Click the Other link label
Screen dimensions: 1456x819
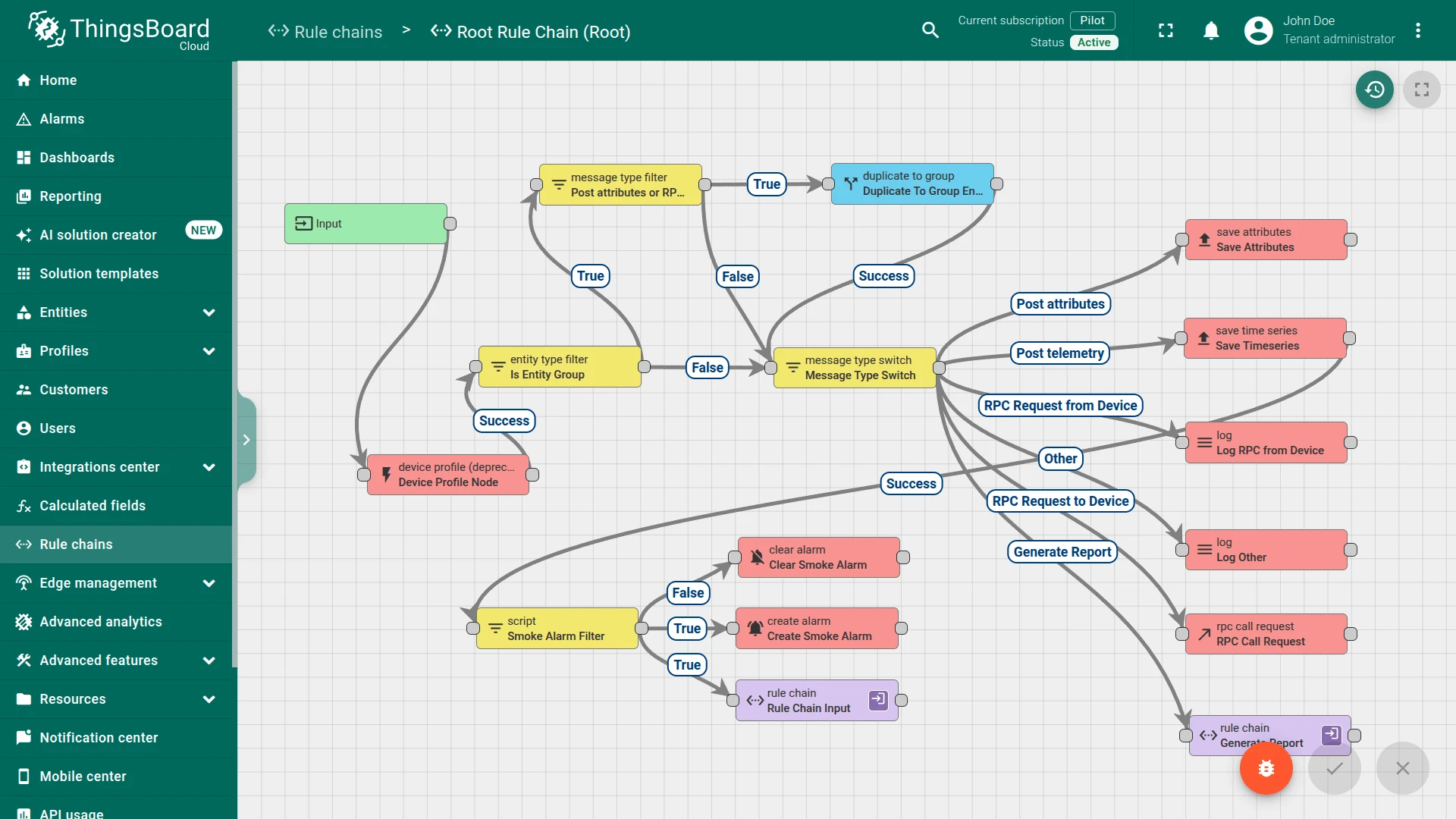coord(1060,459)
